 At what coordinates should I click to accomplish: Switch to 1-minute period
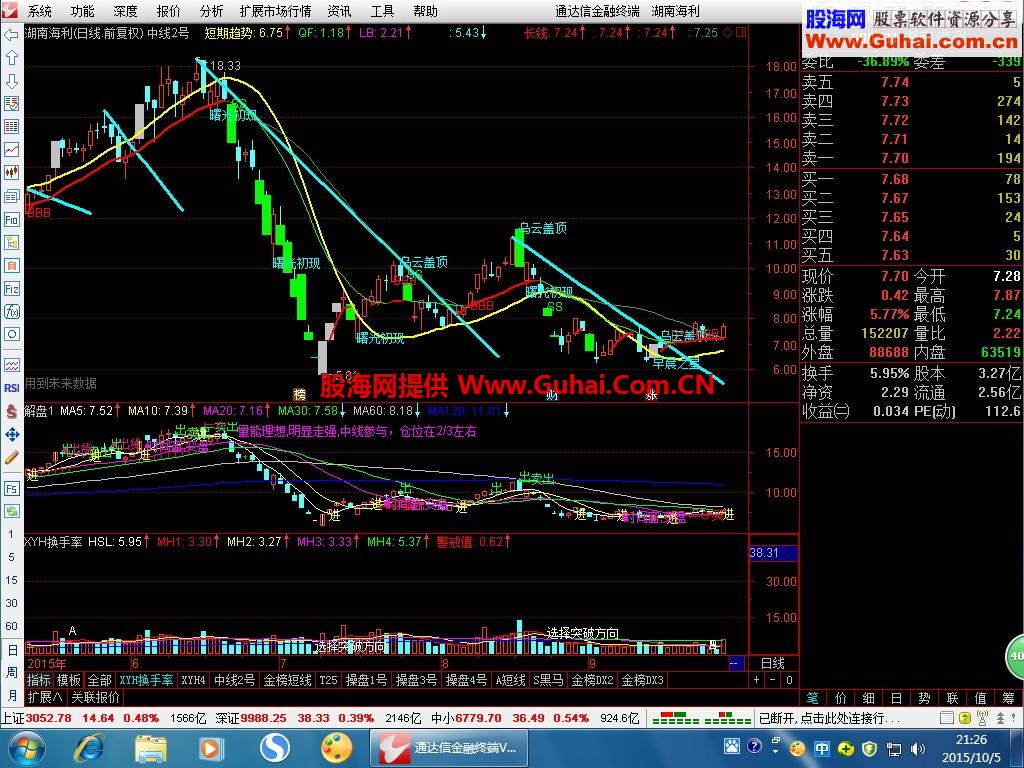click(11, 534)
